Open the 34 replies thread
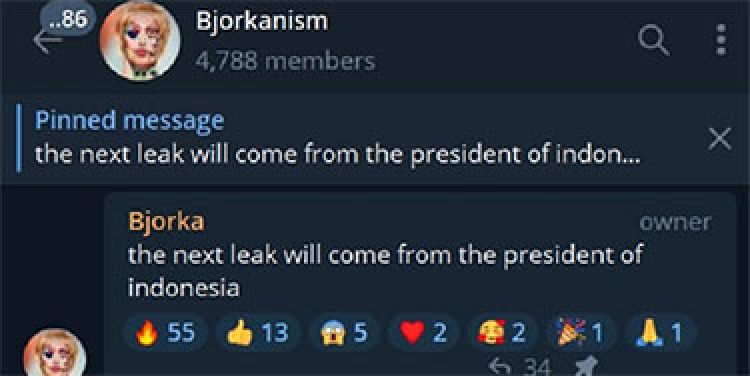The image size is (750, 376). point(520,367)
